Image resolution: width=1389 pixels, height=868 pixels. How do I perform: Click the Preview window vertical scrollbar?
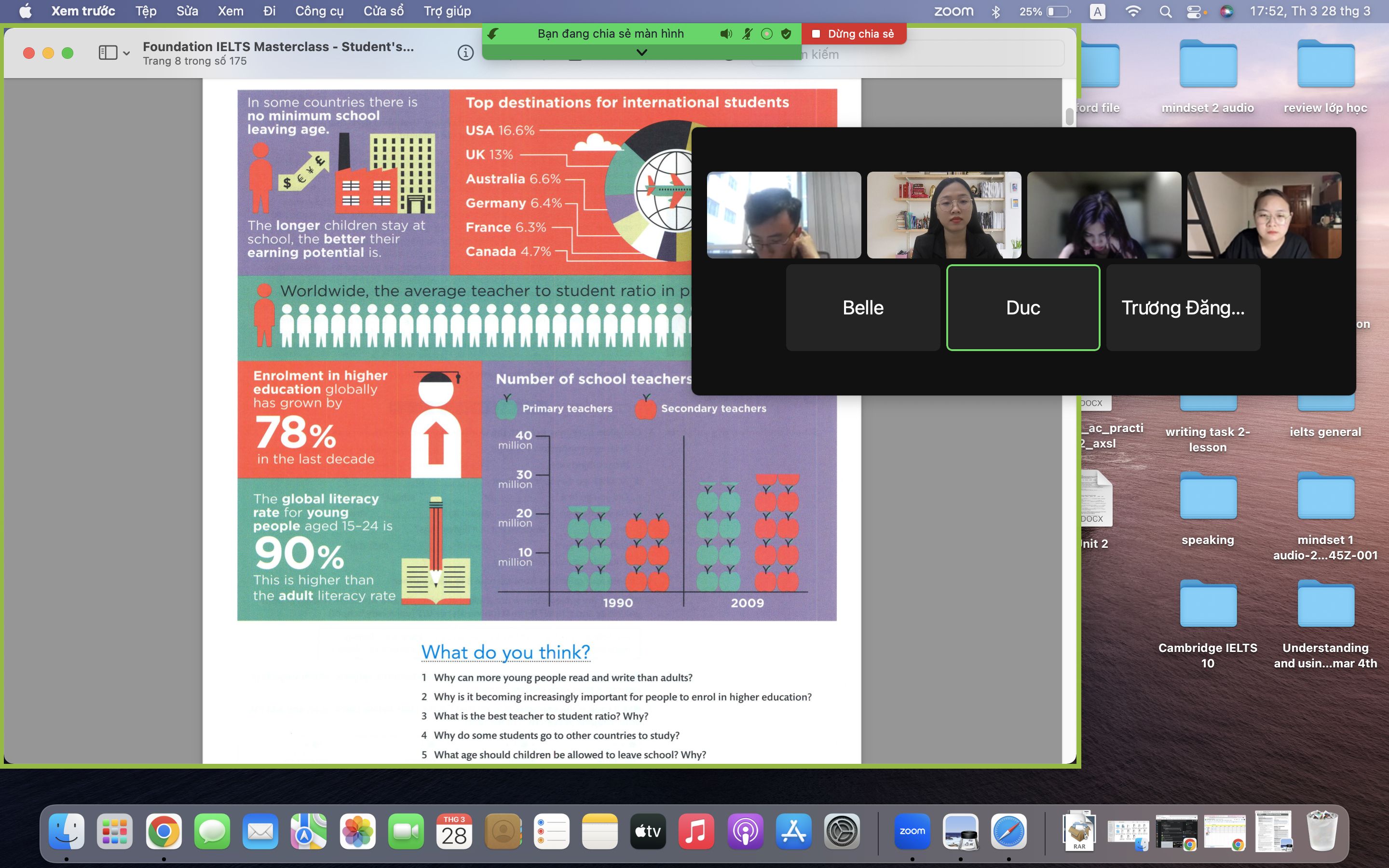tap(1069, 117)
